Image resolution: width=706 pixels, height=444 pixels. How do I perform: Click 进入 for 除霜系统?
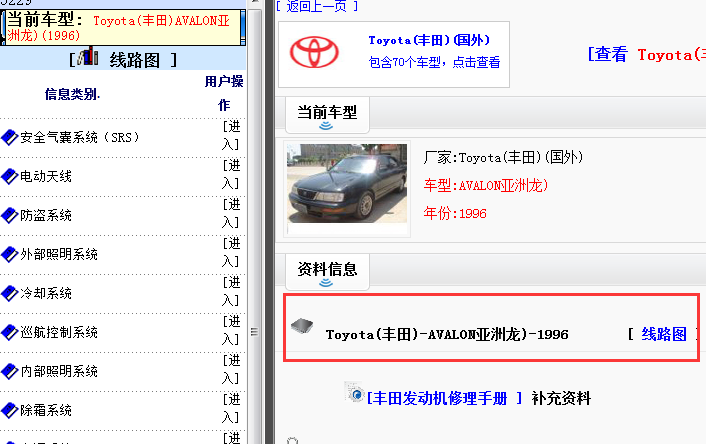(x=231, y=408)
